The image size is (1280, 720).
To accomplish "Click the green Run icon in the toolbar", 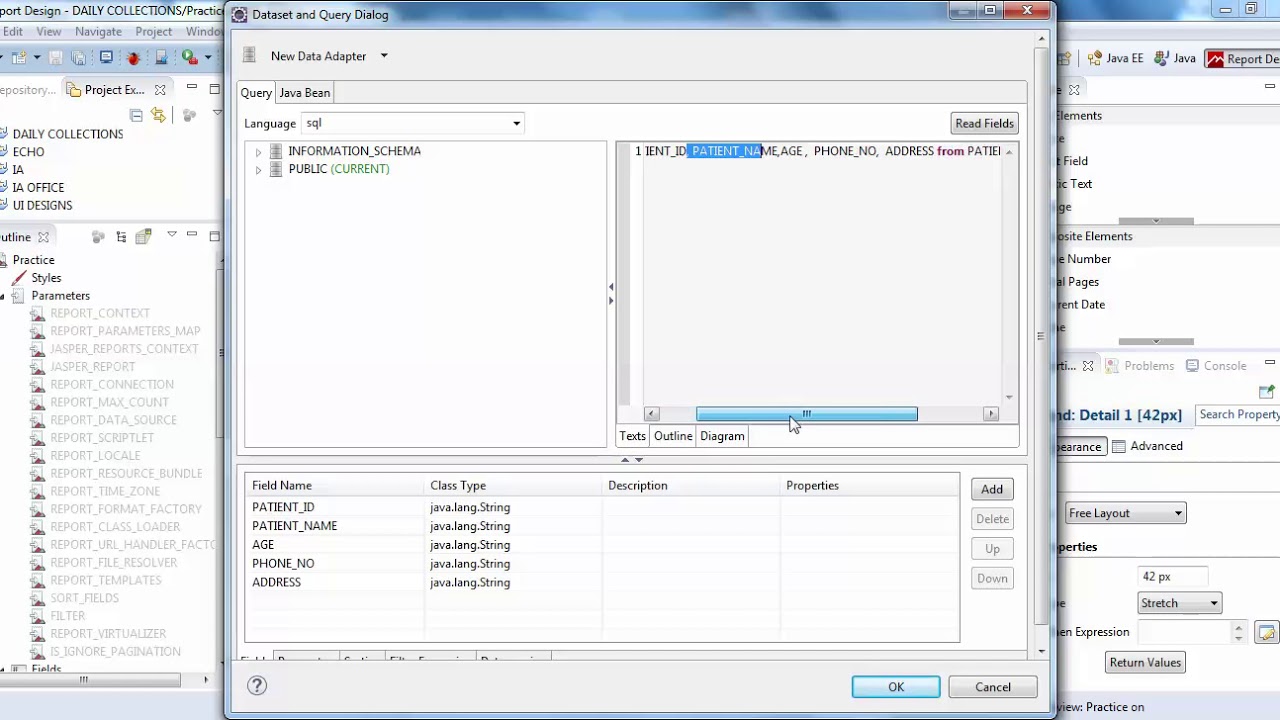I will pyautogui.click(x=189, y=57).
